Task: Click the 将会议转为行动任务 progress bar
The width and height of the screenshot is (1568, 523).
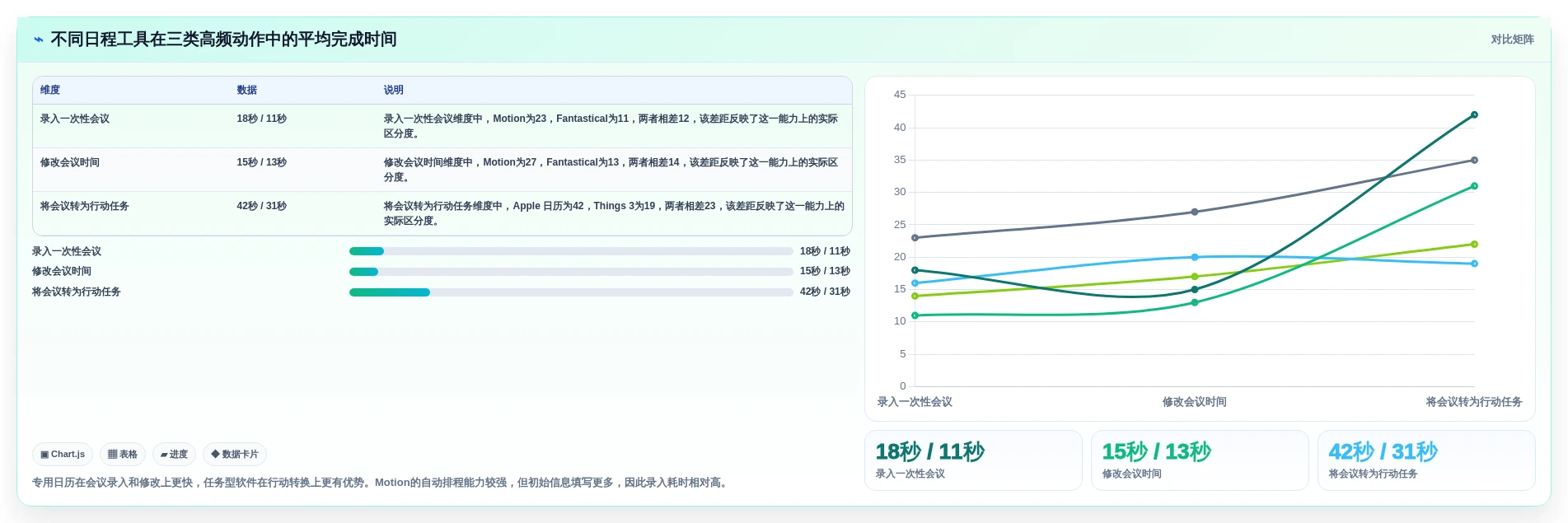Action: pos(571,292)
